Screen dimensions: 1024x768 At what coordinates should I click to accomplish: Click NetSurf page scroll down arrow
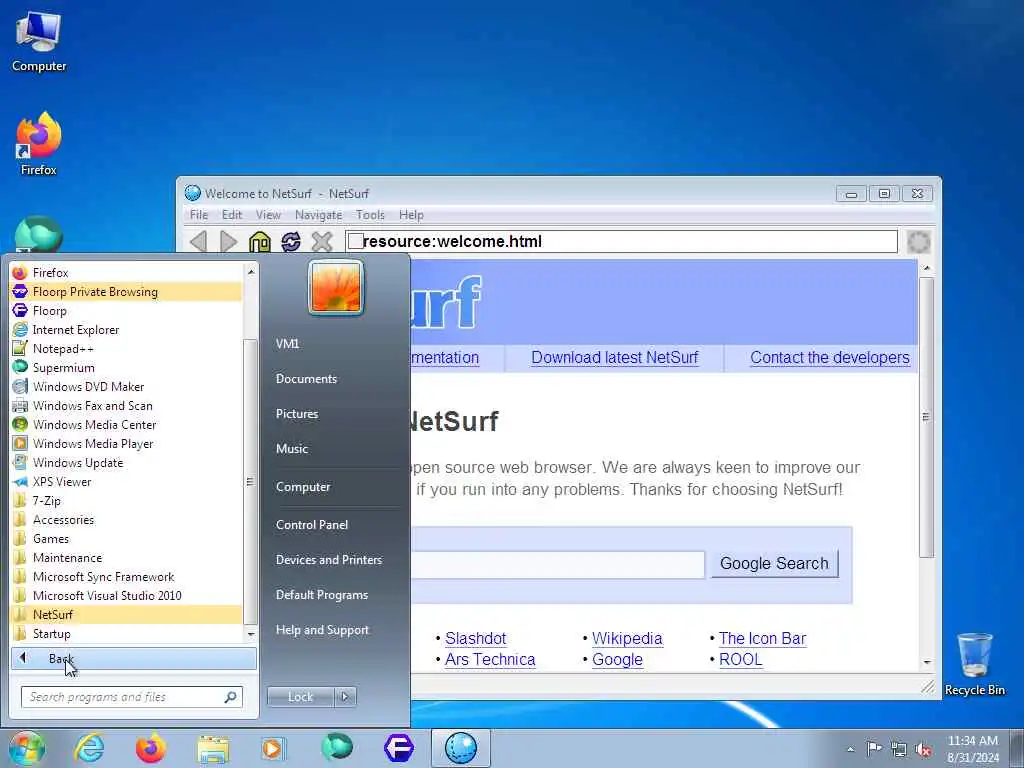927,663
